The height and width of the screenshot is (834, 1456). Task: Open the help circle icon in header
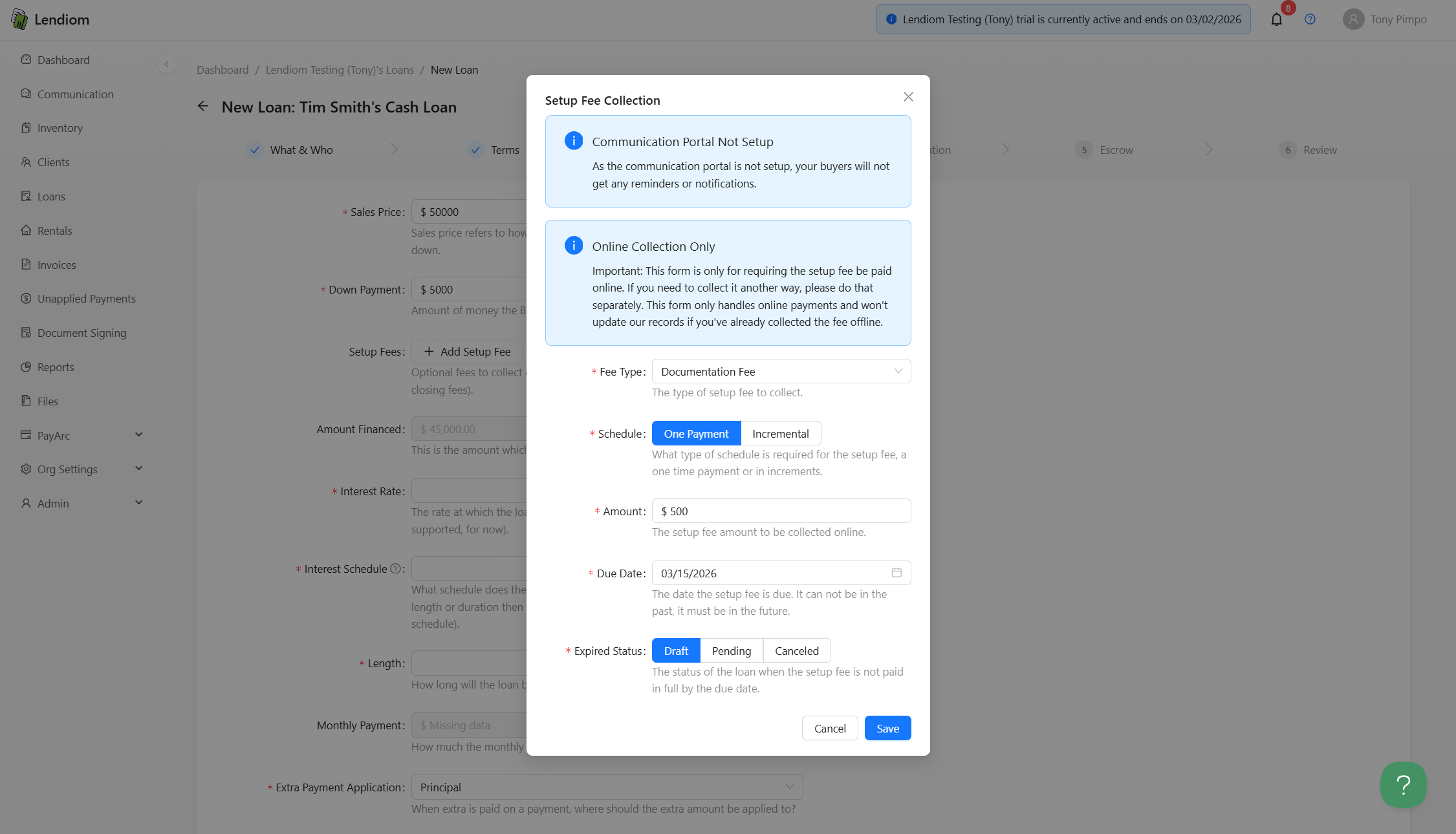pyautogui.click(x=1310, y=19)
